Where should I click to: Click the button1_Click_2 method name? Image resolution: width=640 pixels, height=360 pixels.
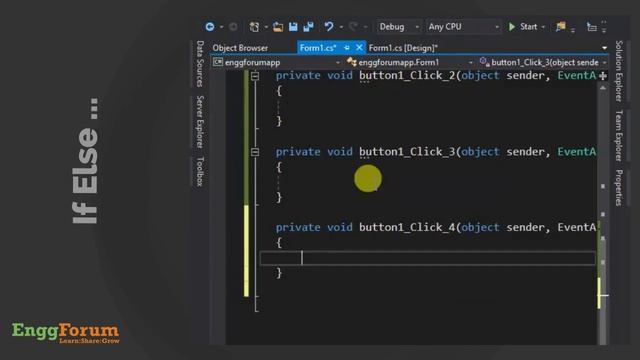407,76
